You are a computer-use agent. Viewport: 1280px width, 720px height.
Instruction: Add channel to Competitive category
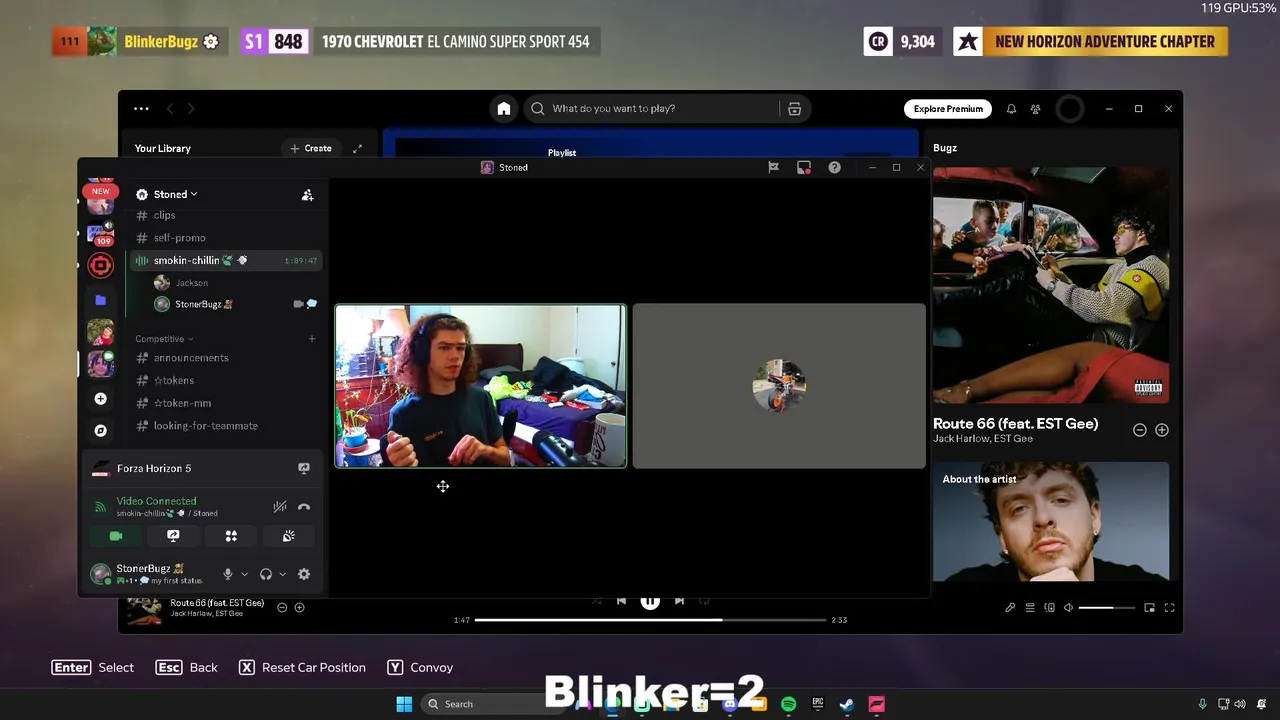pyautogui.click(x=312, y=339)
